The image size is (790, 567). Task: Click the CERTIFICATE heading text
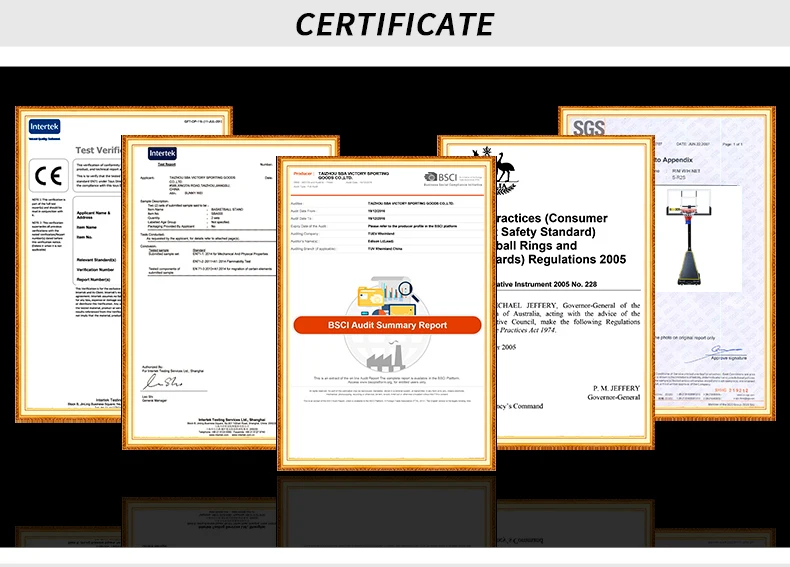click(x=394, y=24)
